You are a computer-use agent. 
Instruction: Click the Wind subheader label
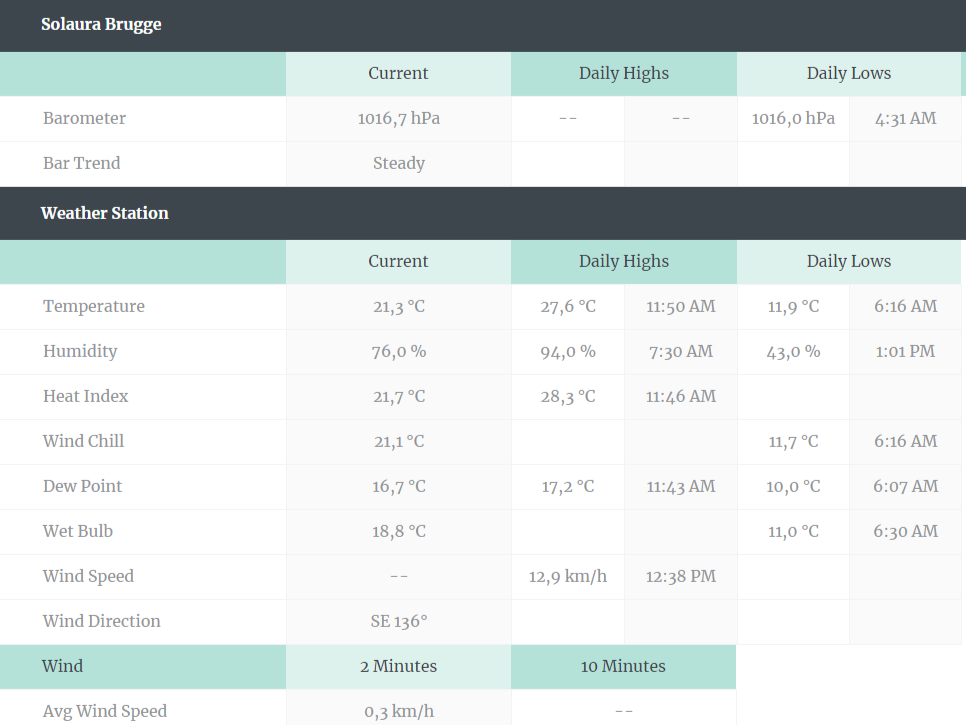pos(62,666)
